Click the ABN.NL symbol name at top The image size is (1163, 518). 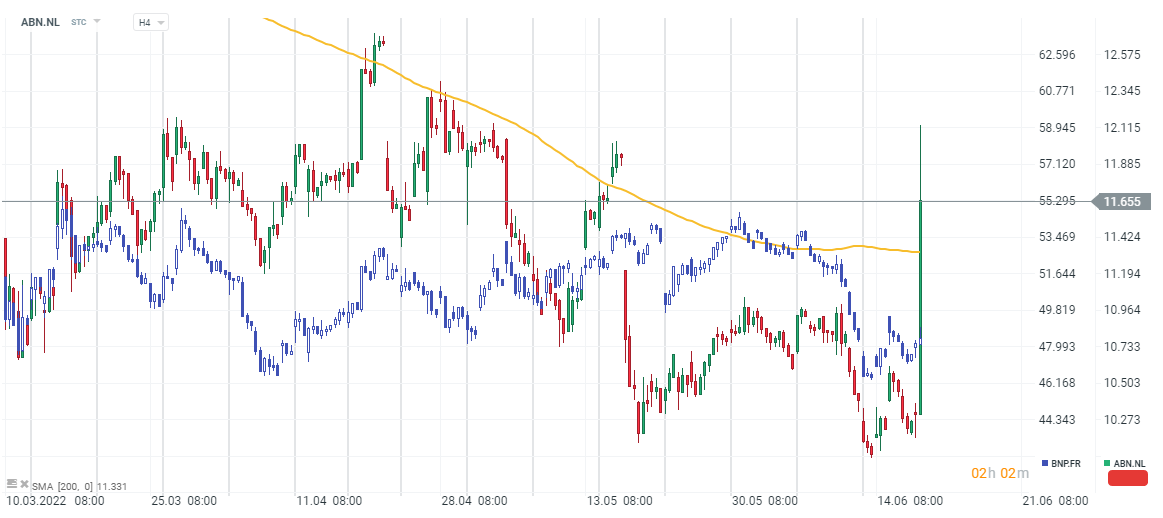pos(40,22)
